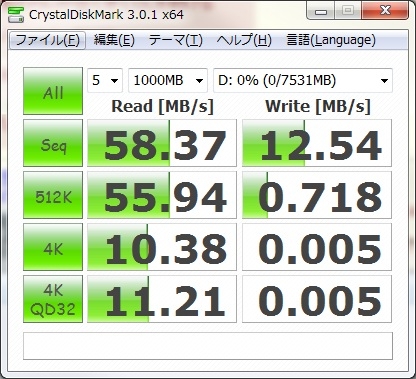Start the Seq sequential test
The image size is (416, 379).
tap(53, 143)
